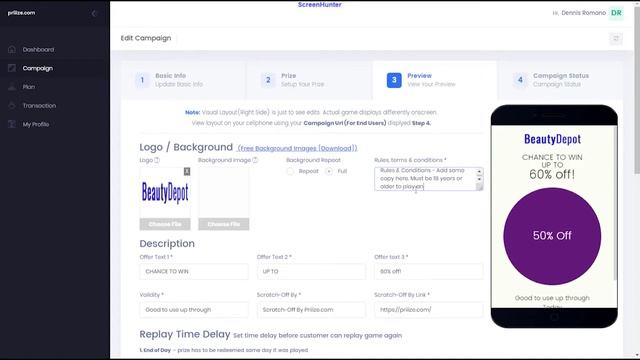
Task: Click the Offer Text 2 input field
Action: [311, 271]
